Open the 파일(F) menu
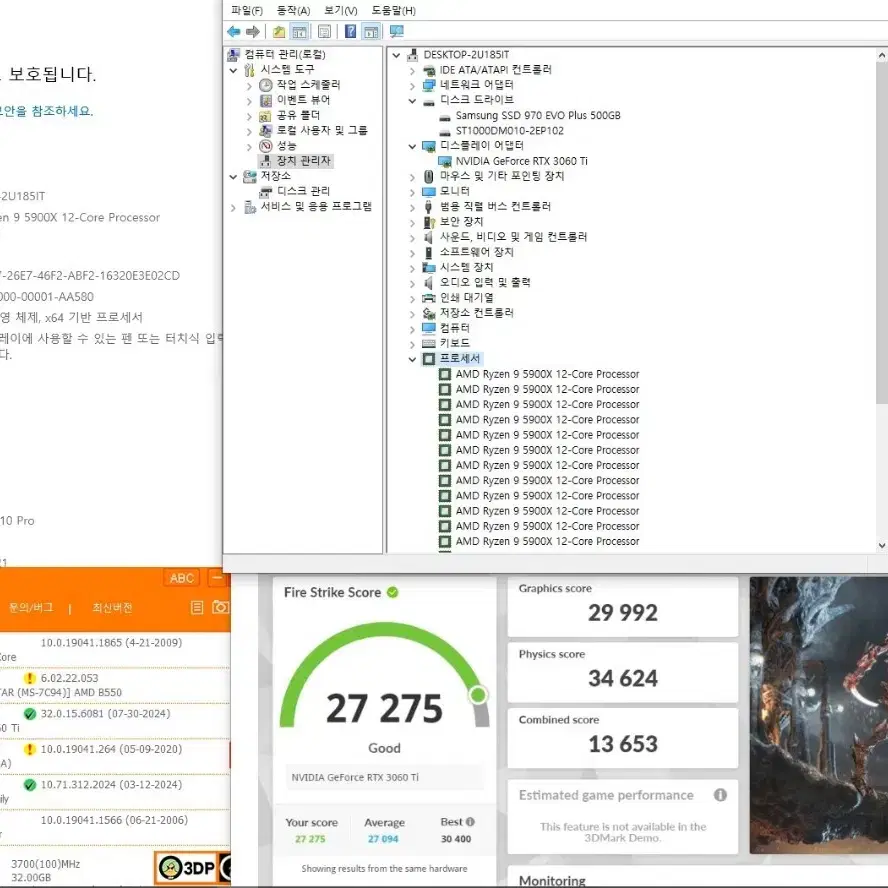This screenshot has width=888, height=888. (247, 10)
